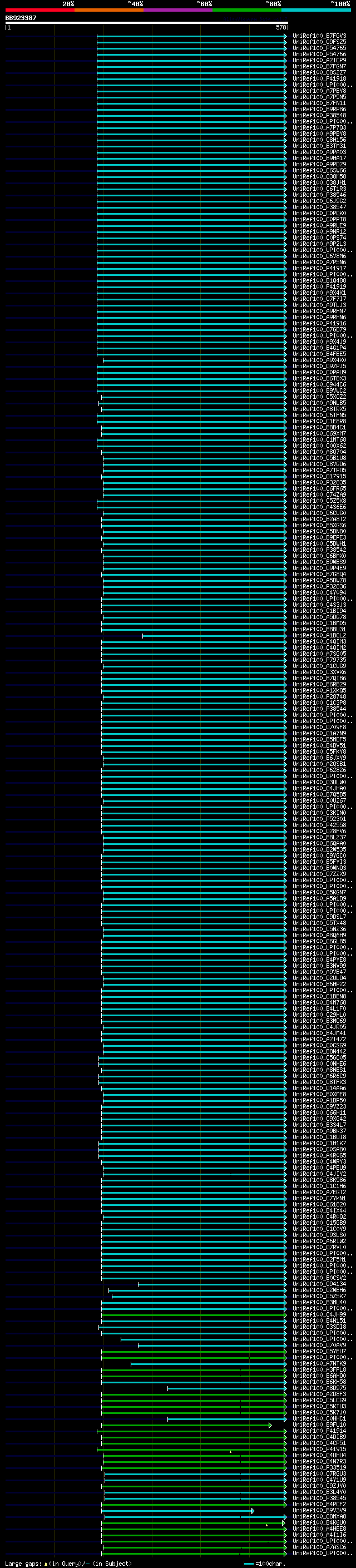The height and width of the screenshot is (1568, 356).
Task: Click hit UniRef100_B6KH58
Action: [319, 1382]
